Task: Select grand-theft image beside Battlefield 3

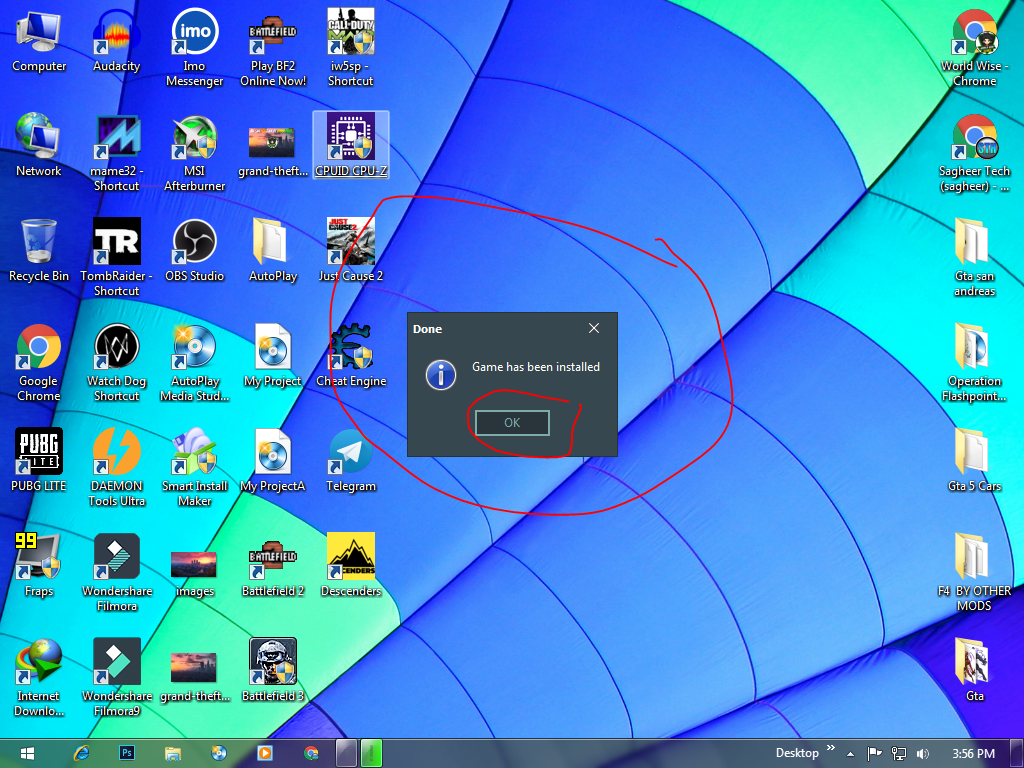Action: (194, 677)
